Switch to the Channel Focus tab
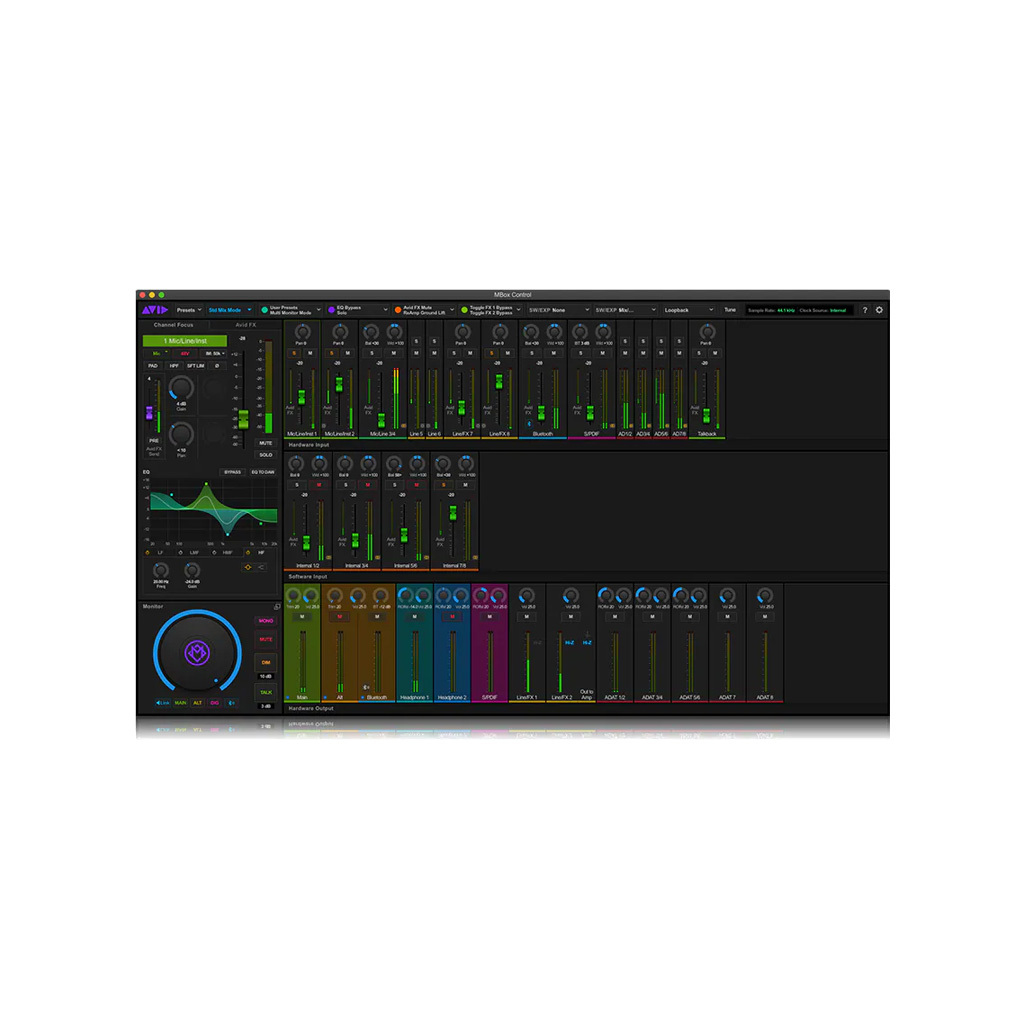The height and width of the screenshot is (1024, 1024). (174, 325)
